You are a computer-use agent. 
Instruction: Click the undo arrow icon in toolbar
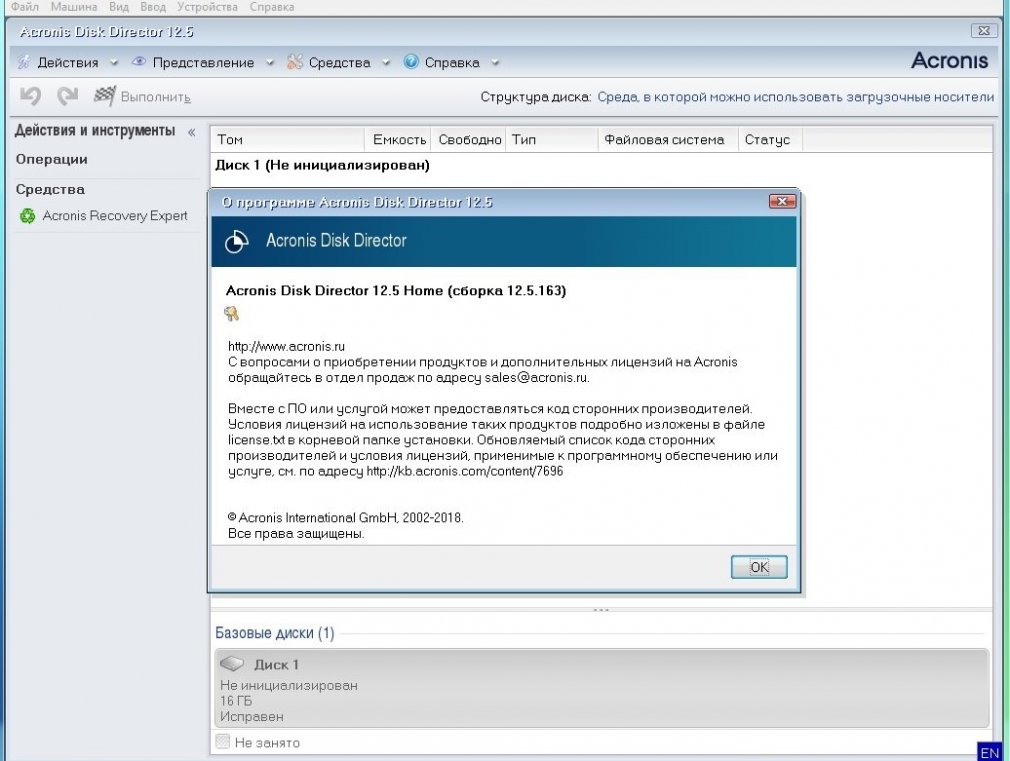tap(30, 96)
